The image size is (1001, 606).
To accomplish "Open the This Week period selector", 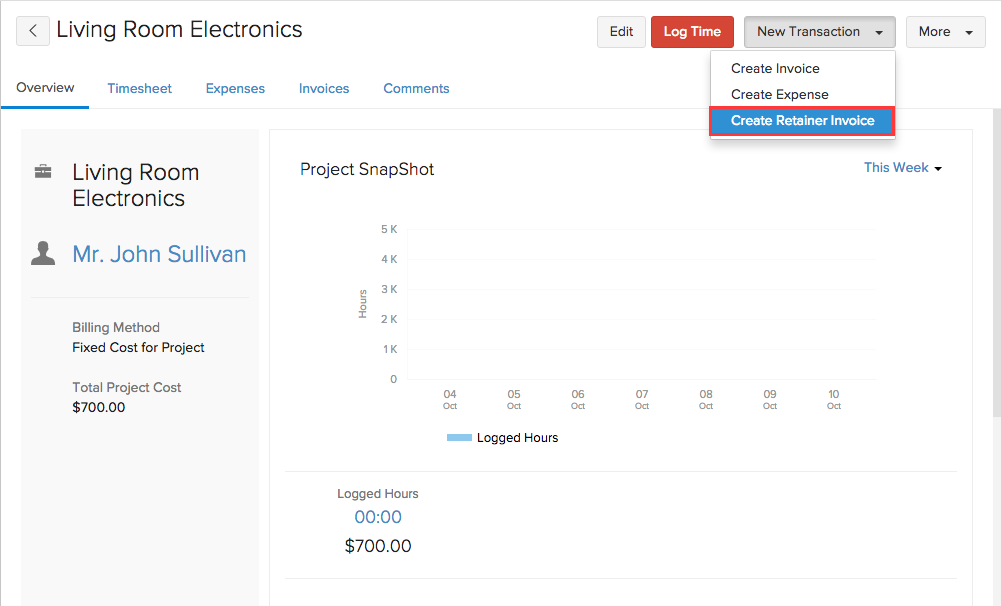I will pyautogui.click(x=903, y=167).
